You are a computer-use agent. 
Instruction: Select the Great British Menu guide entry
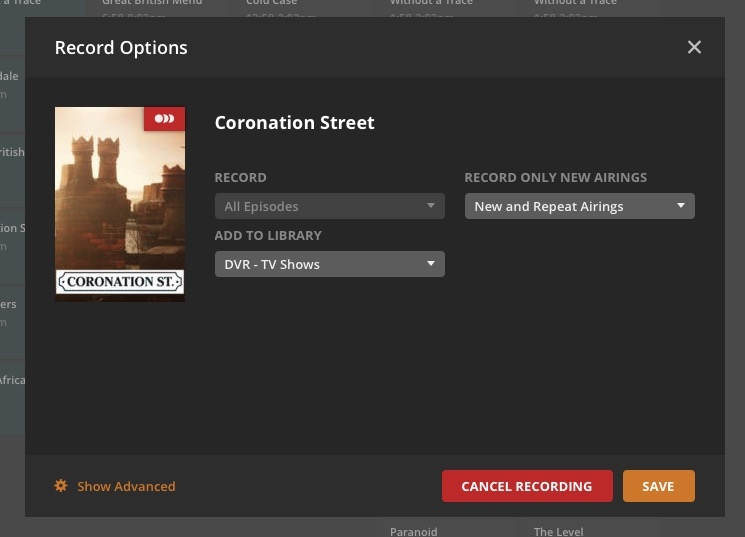152,6
